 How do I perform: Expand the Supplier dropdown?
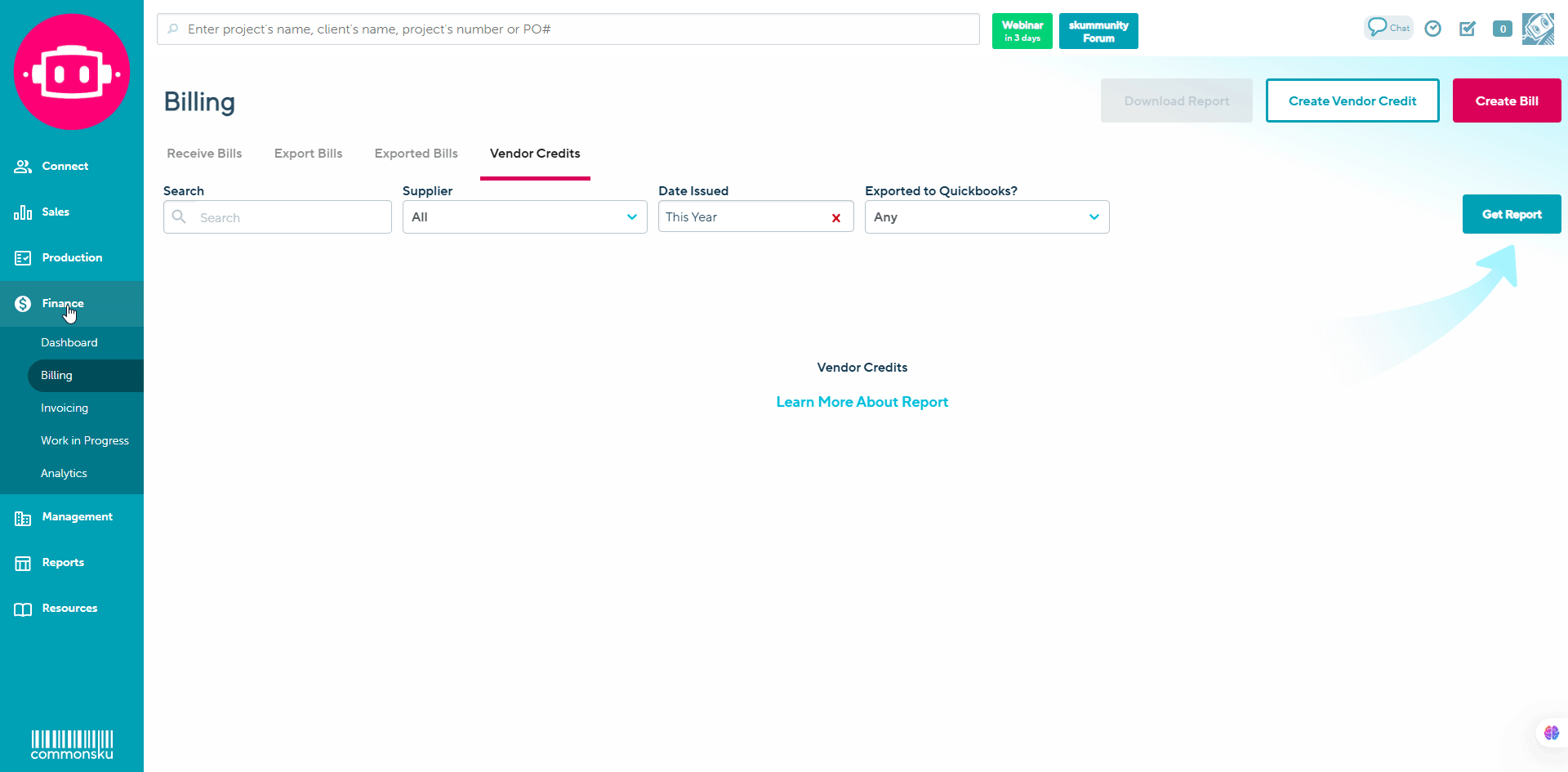coord(524,217)
